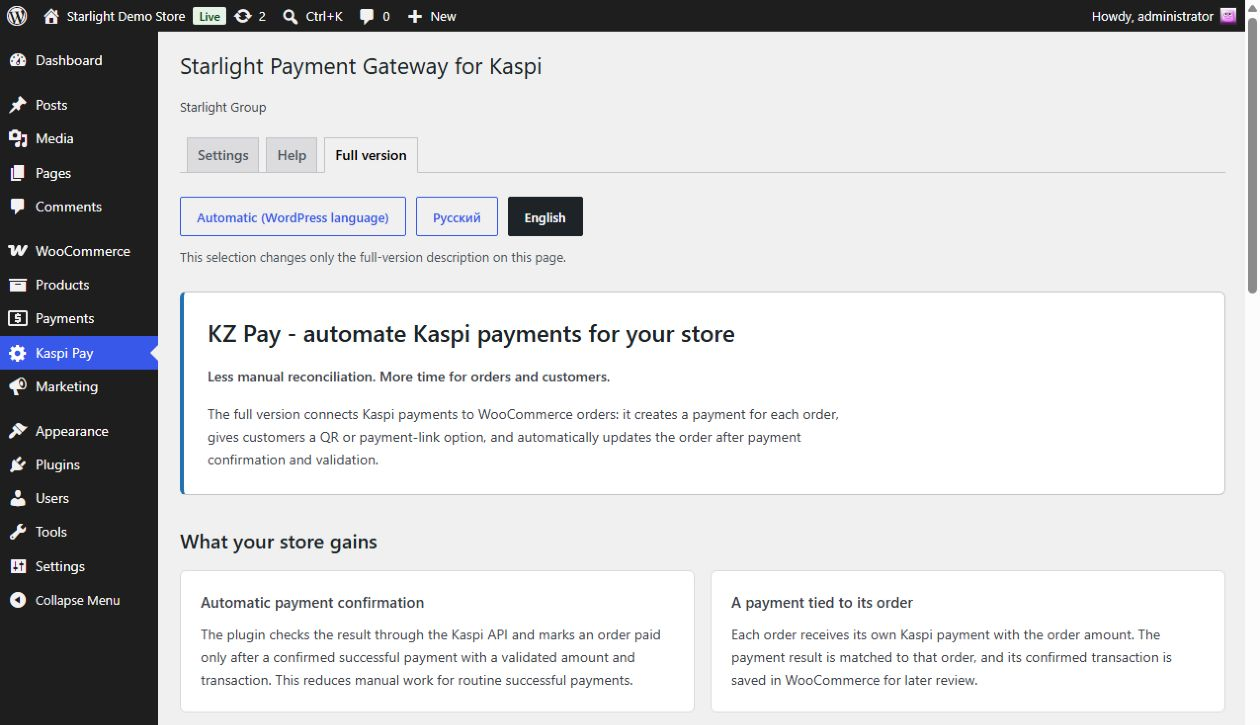Viewport: 1260px width, 725px height.
Task: Click the search magnifier icon in admin bar
Action: (291, 16)
